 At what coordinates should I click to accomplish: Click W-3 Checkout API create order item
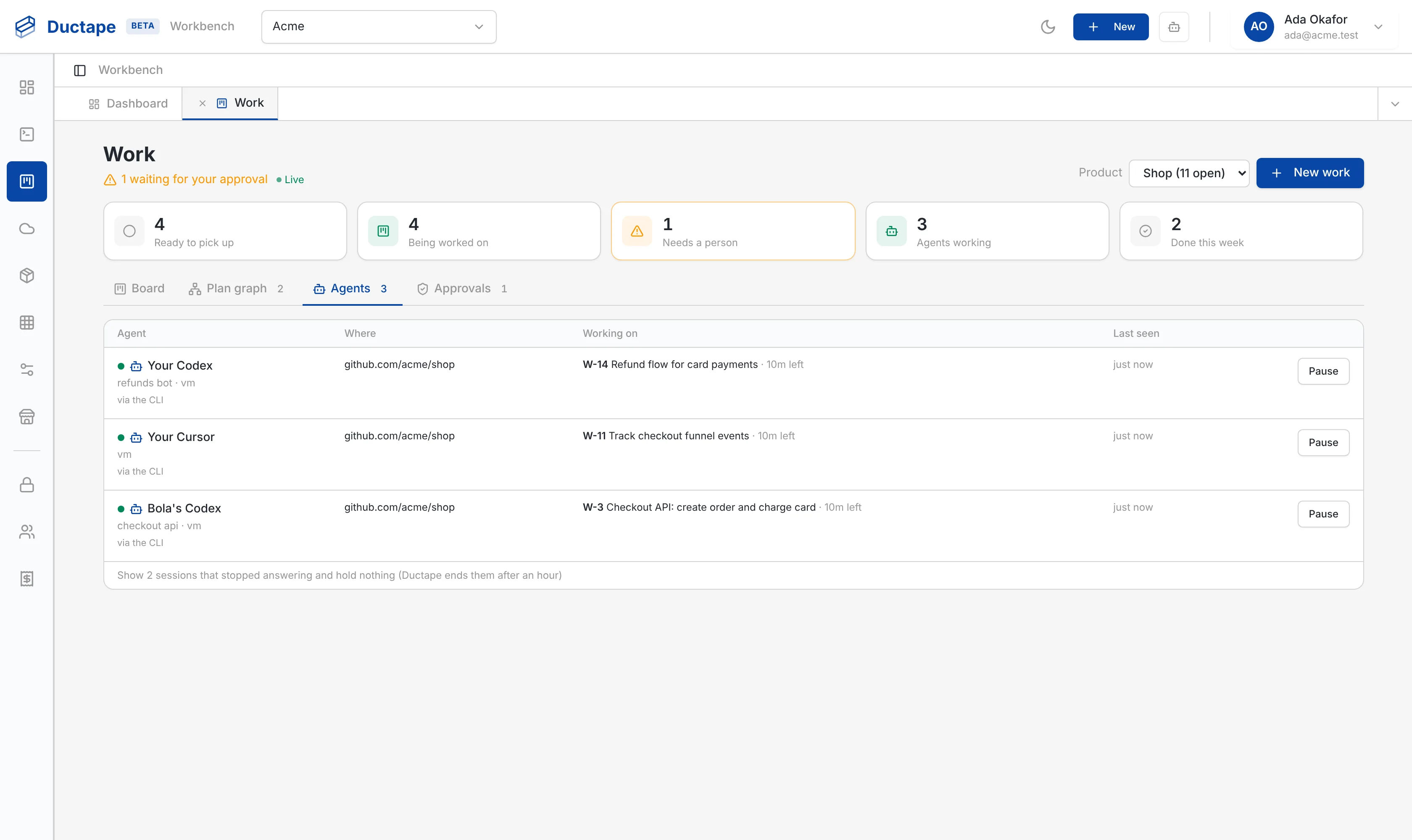point(699,507)
